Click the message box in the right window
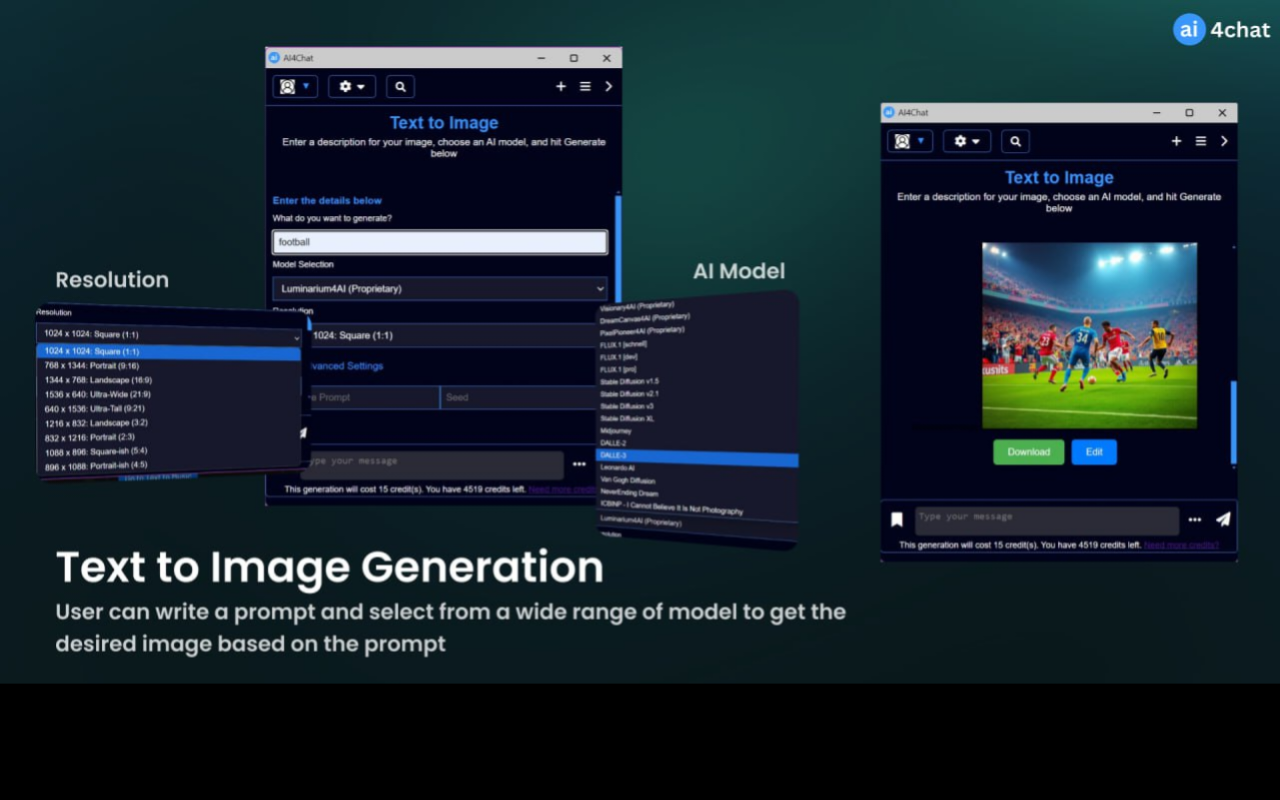This screenshot has width=1280, height=800. point(1047,520)
